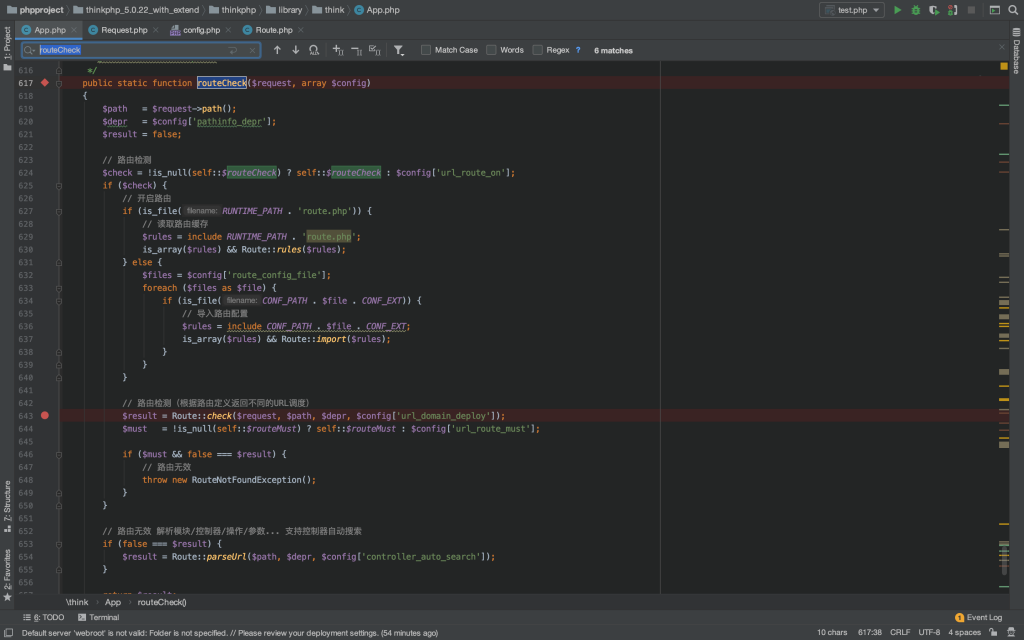The image size is (1024, 640).
Task: Start debugging with the green bug icon
Action: coord(915,10)
